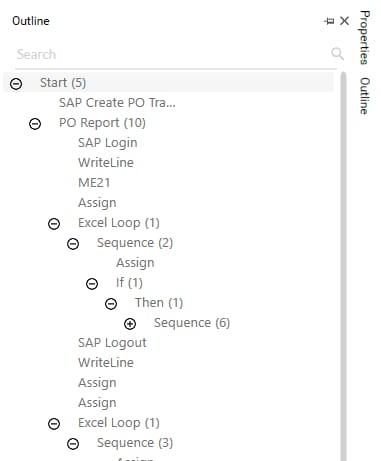Select the SAP Login activity

tap(108, 143)
